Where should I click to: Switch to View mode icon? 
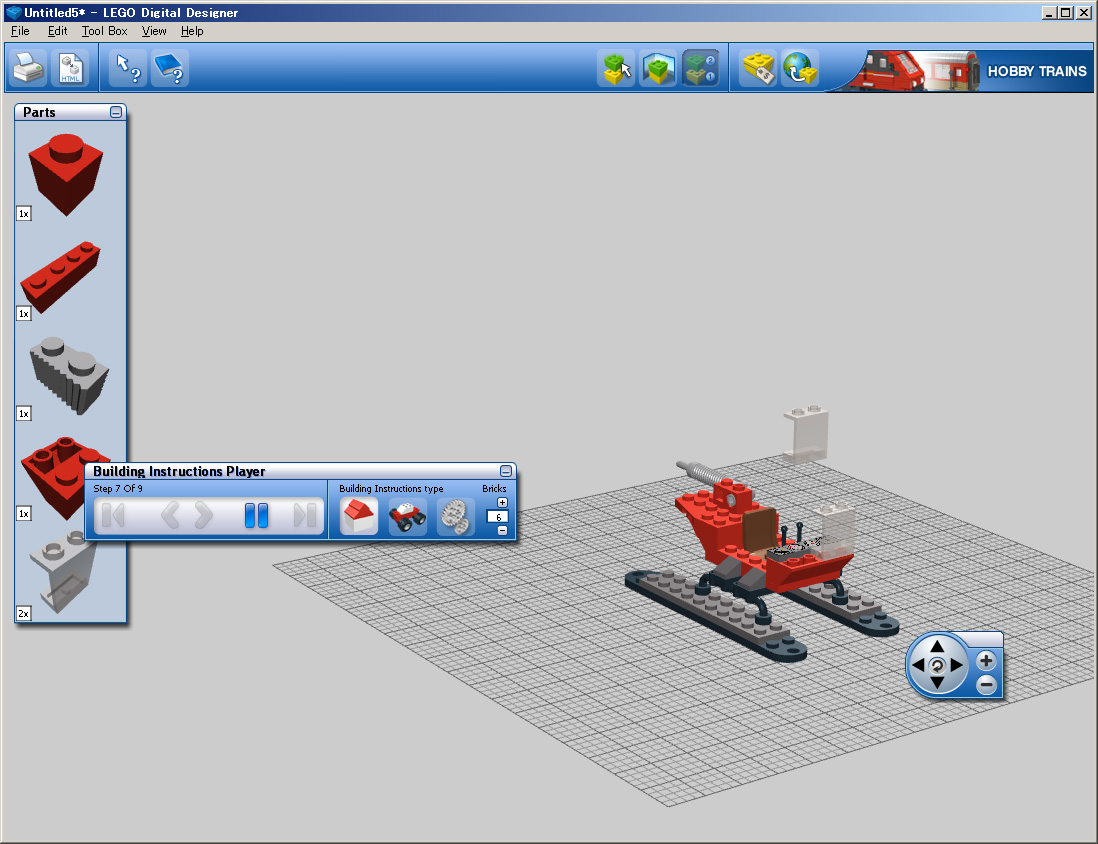pyautogui.click(x=658, y=69)
